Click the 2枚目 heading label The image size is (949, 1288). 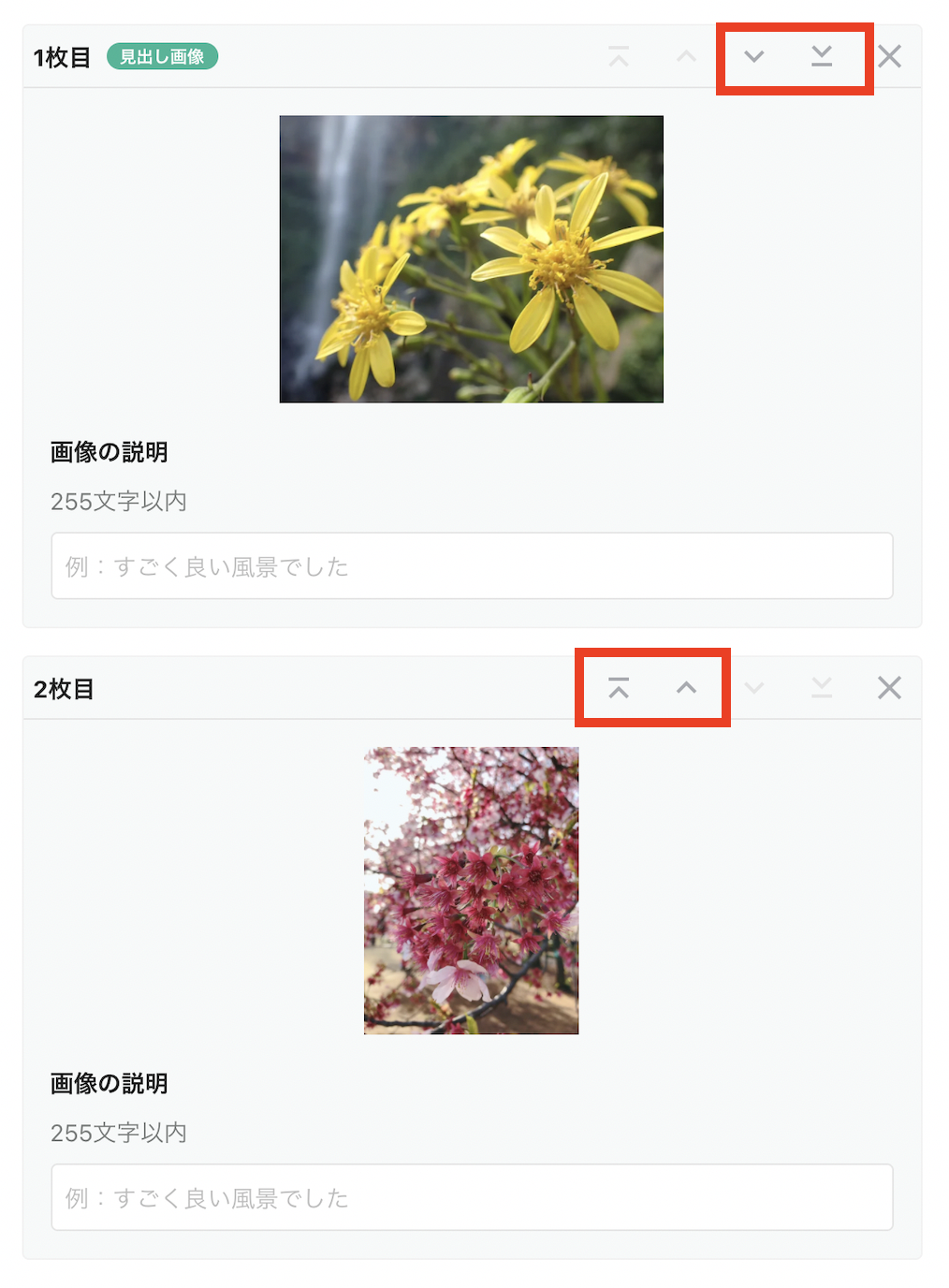(64, 690)
